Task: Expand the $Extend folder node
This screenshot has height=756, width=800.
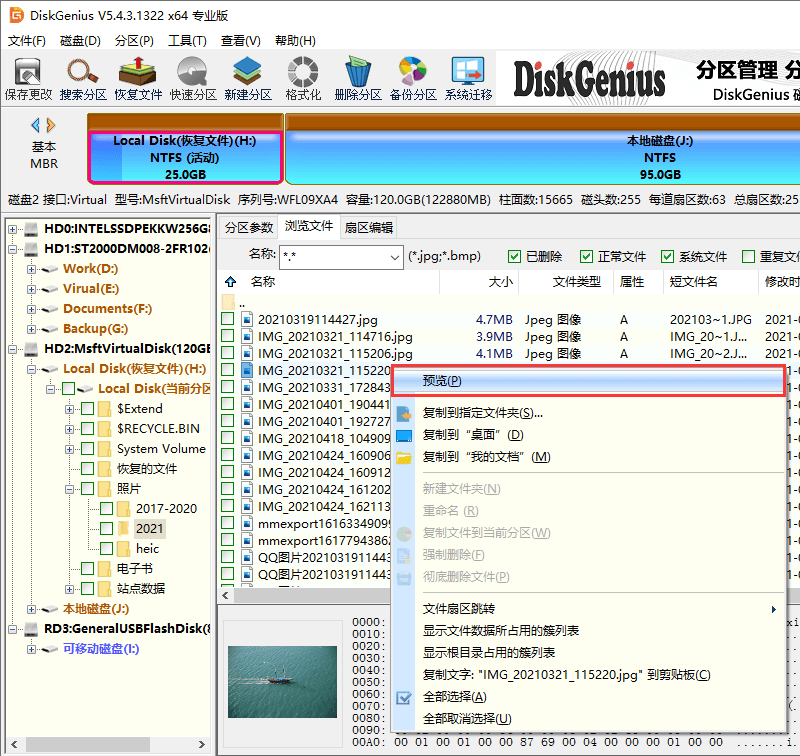Action: tap(69, 409)
